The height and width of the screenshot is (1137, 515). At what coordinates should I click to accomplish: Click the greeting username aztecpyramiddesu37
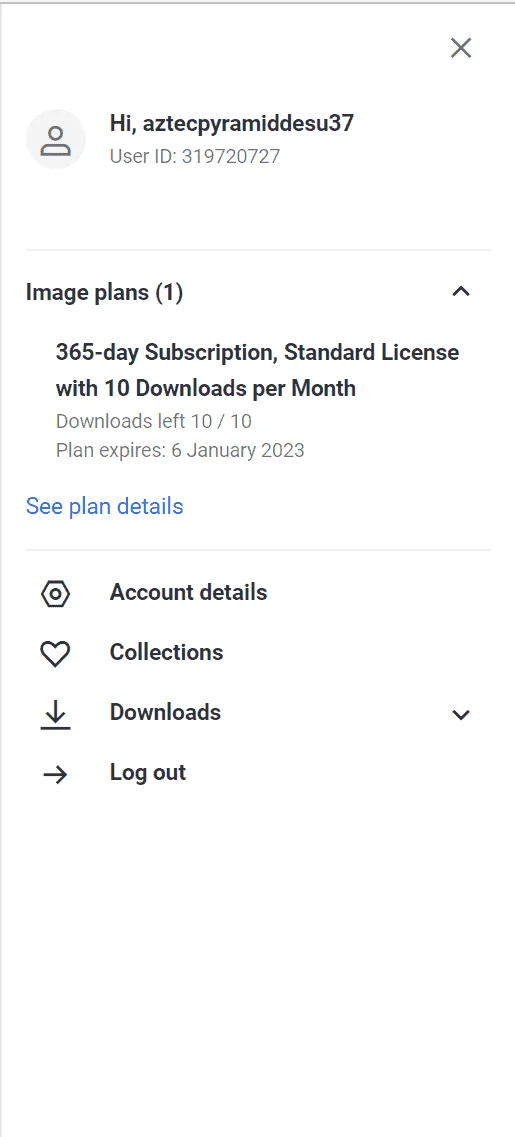point(248,124)
